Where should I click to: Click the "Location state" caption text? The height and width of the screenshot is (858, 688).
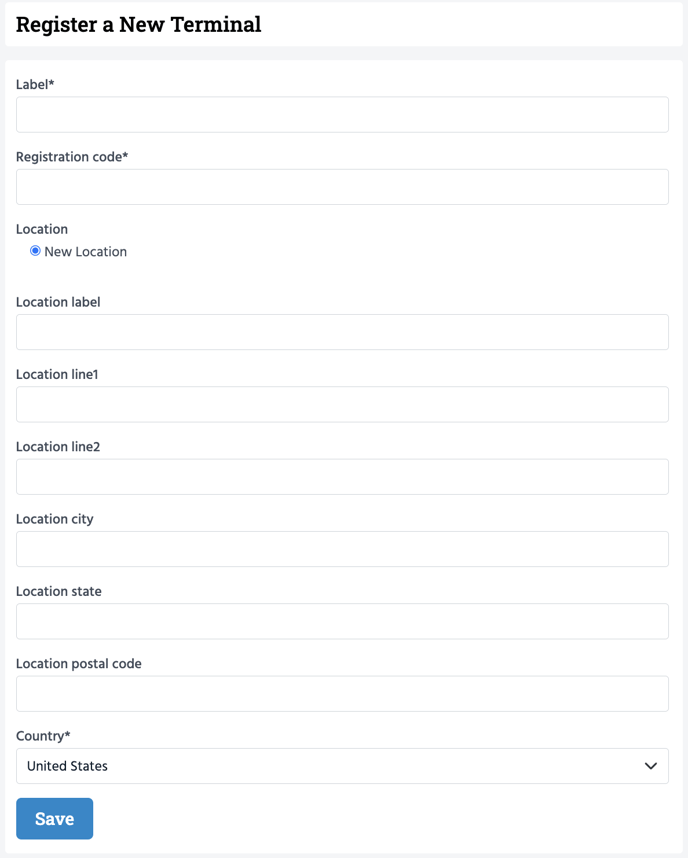pos(59,591)
